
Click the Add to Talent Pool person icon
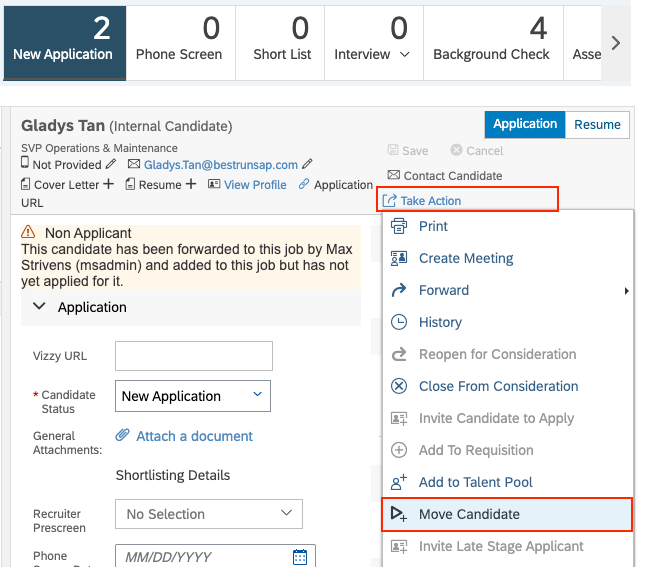[x=399, y=482]
